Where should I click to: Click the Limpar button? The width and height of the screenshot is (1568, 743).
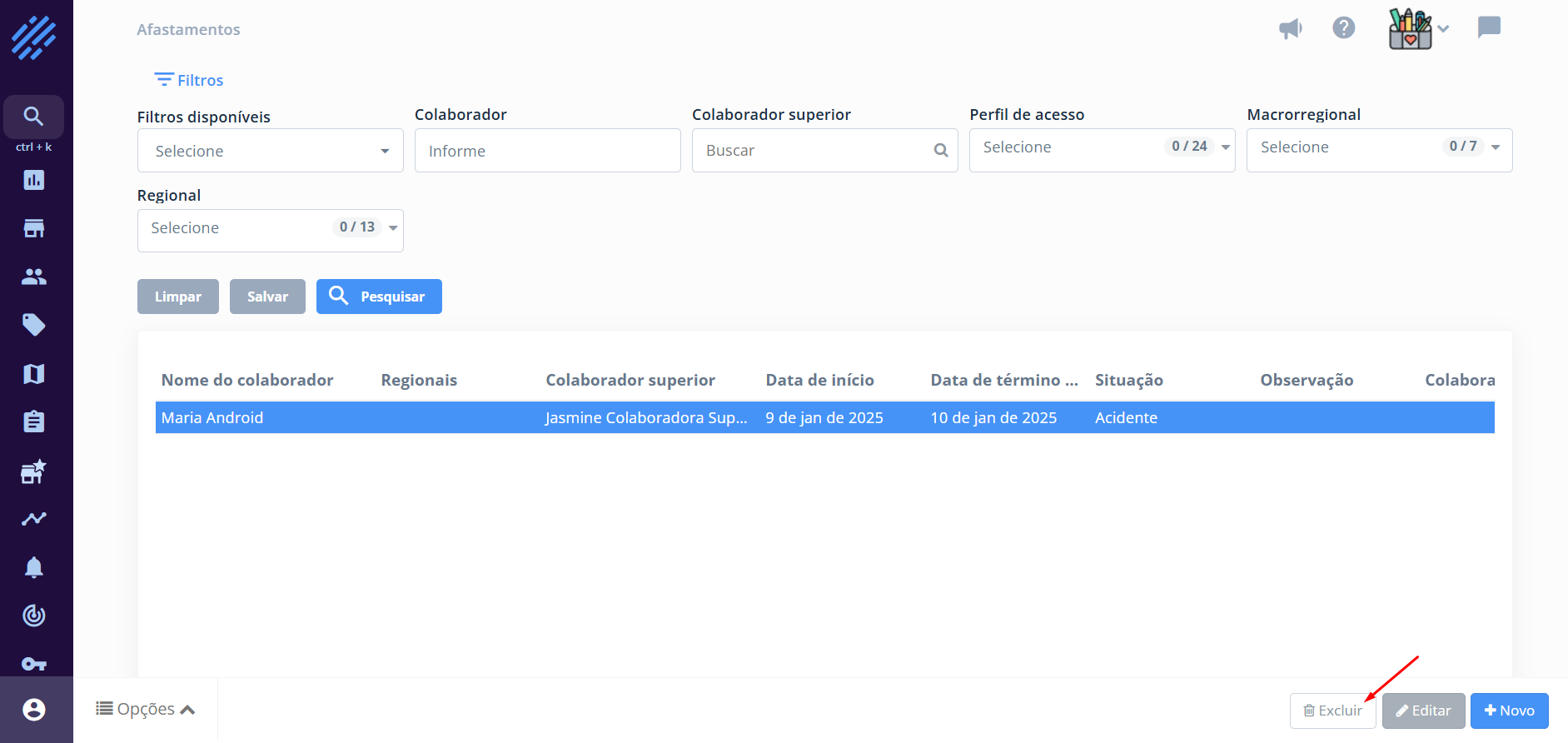point(178,297)
